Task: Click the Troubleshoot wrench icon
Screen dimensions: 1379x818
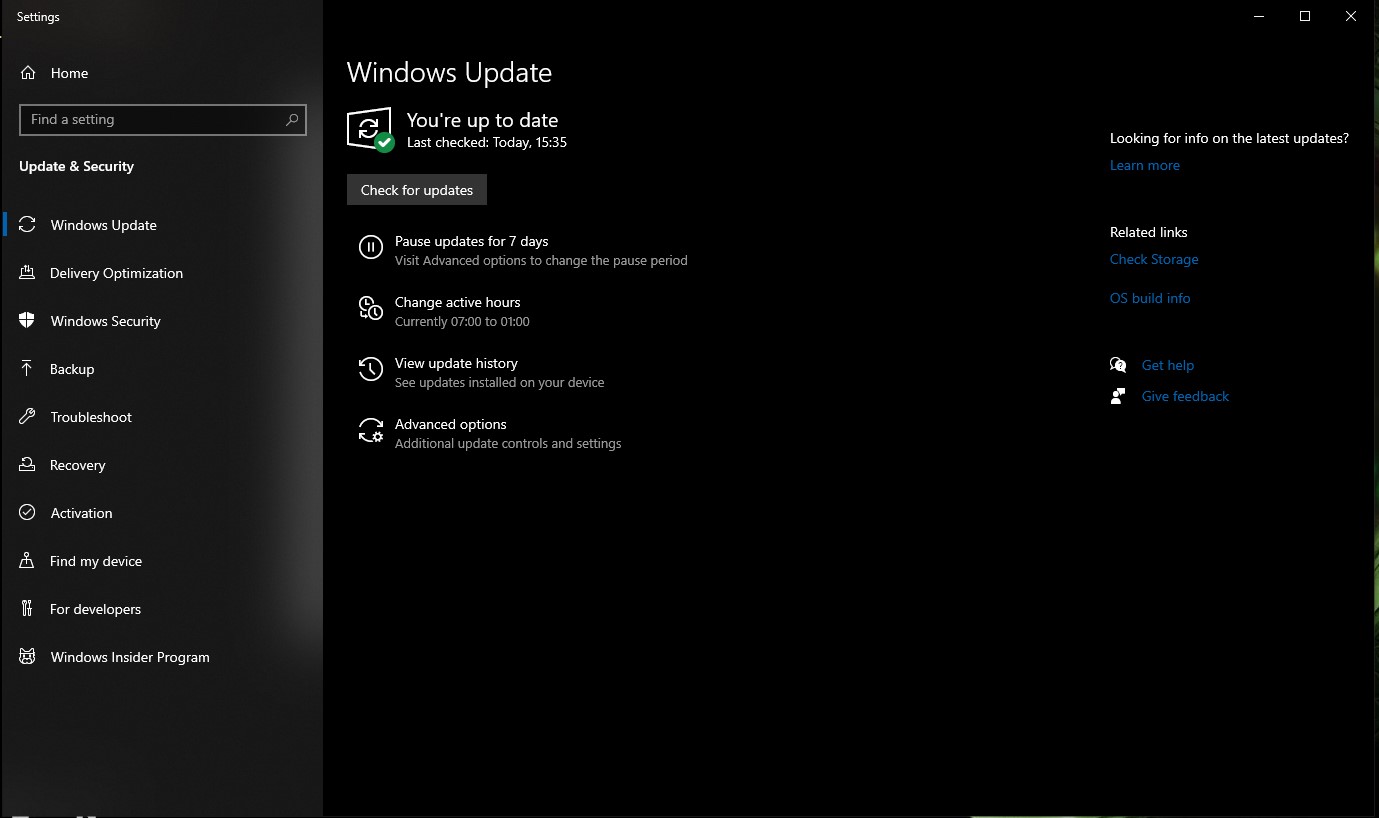Action: pyautogui.click(x=28, y=417)
